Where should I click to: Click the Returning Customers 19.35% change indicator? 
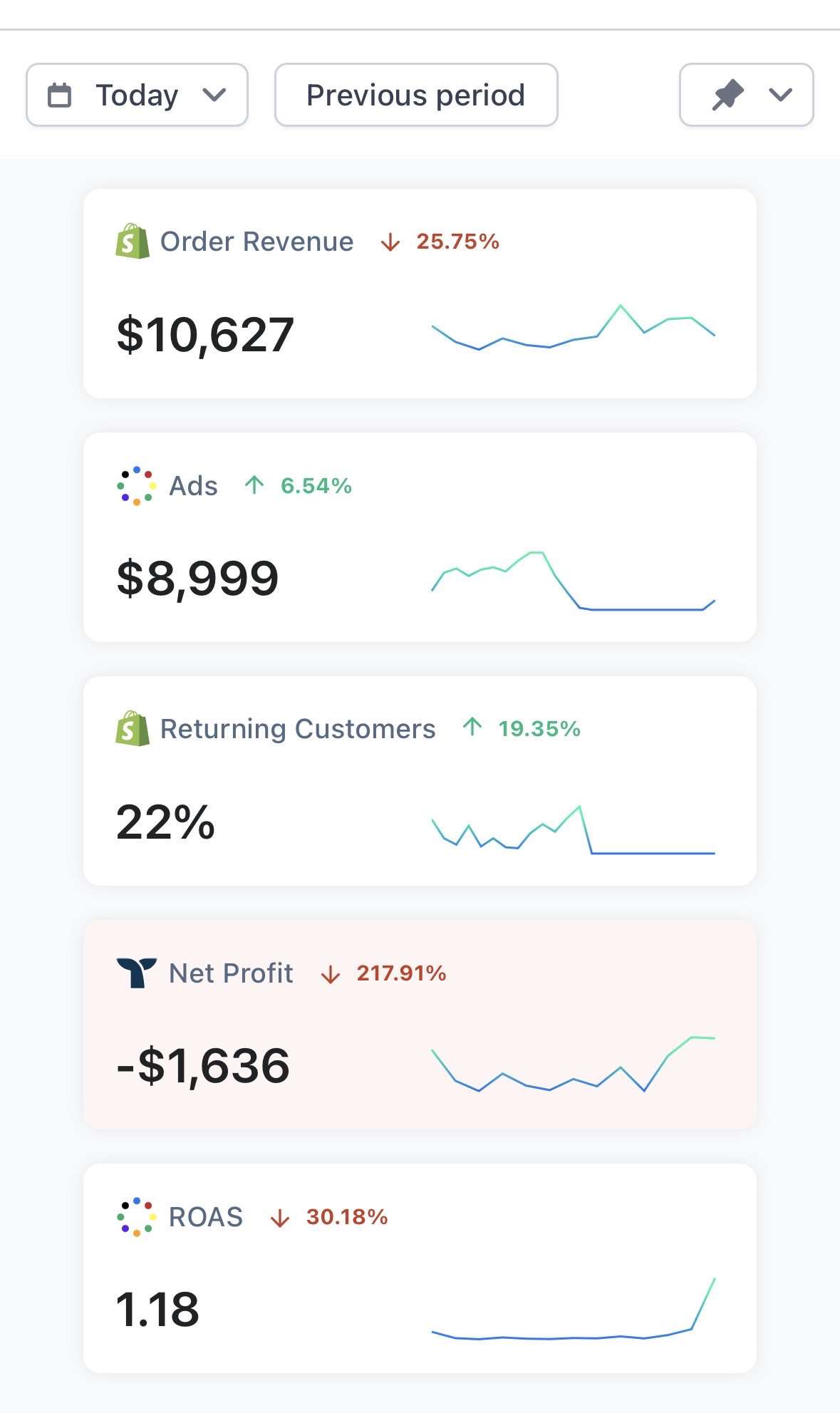click(x=522, y=728)
